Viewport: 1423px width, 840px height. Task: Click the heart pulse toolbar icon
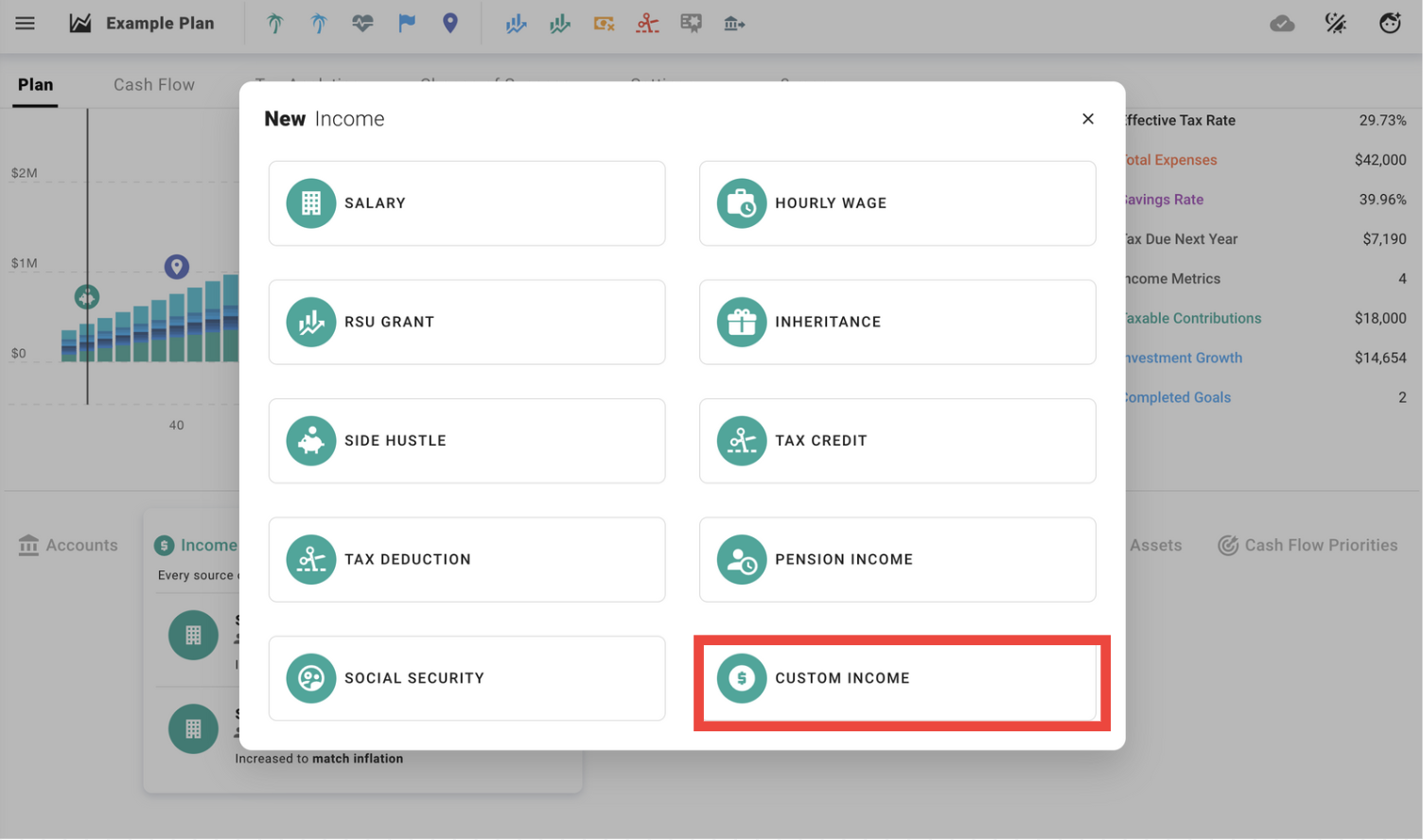point(362,23)
